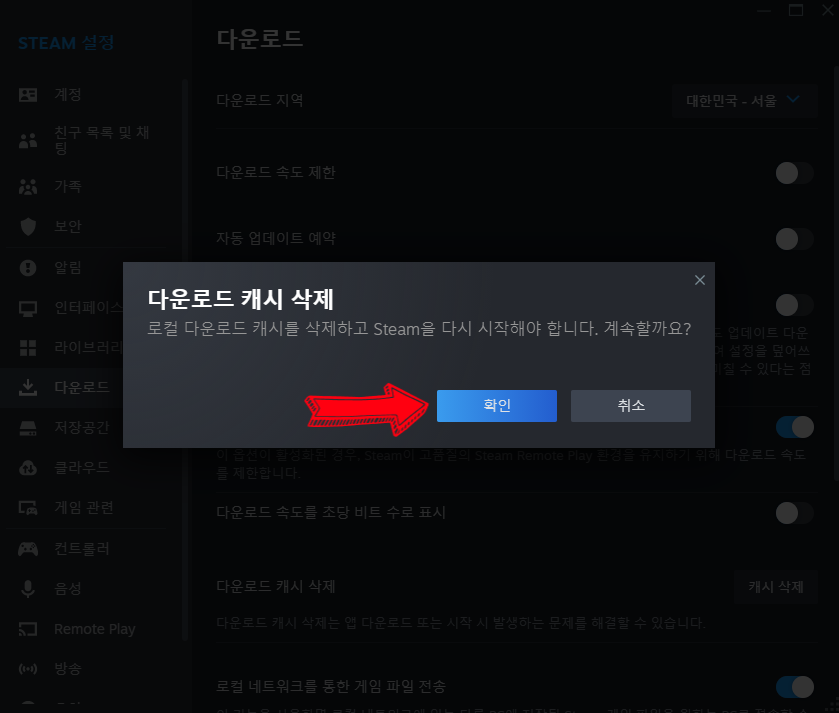Viewport: 839px width, 713px height.
Task: Open the 알림 settings section
Action: tap(67, 267)
